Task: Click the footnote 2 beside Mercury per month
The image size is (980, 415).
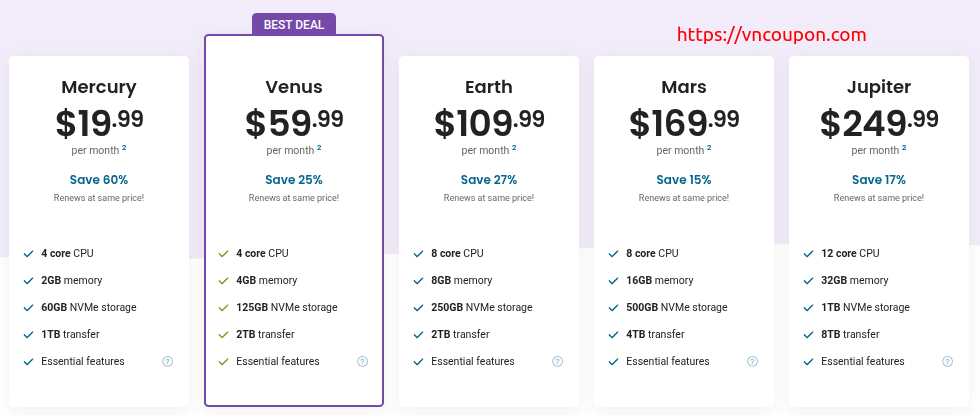Action: coord(124,148)
